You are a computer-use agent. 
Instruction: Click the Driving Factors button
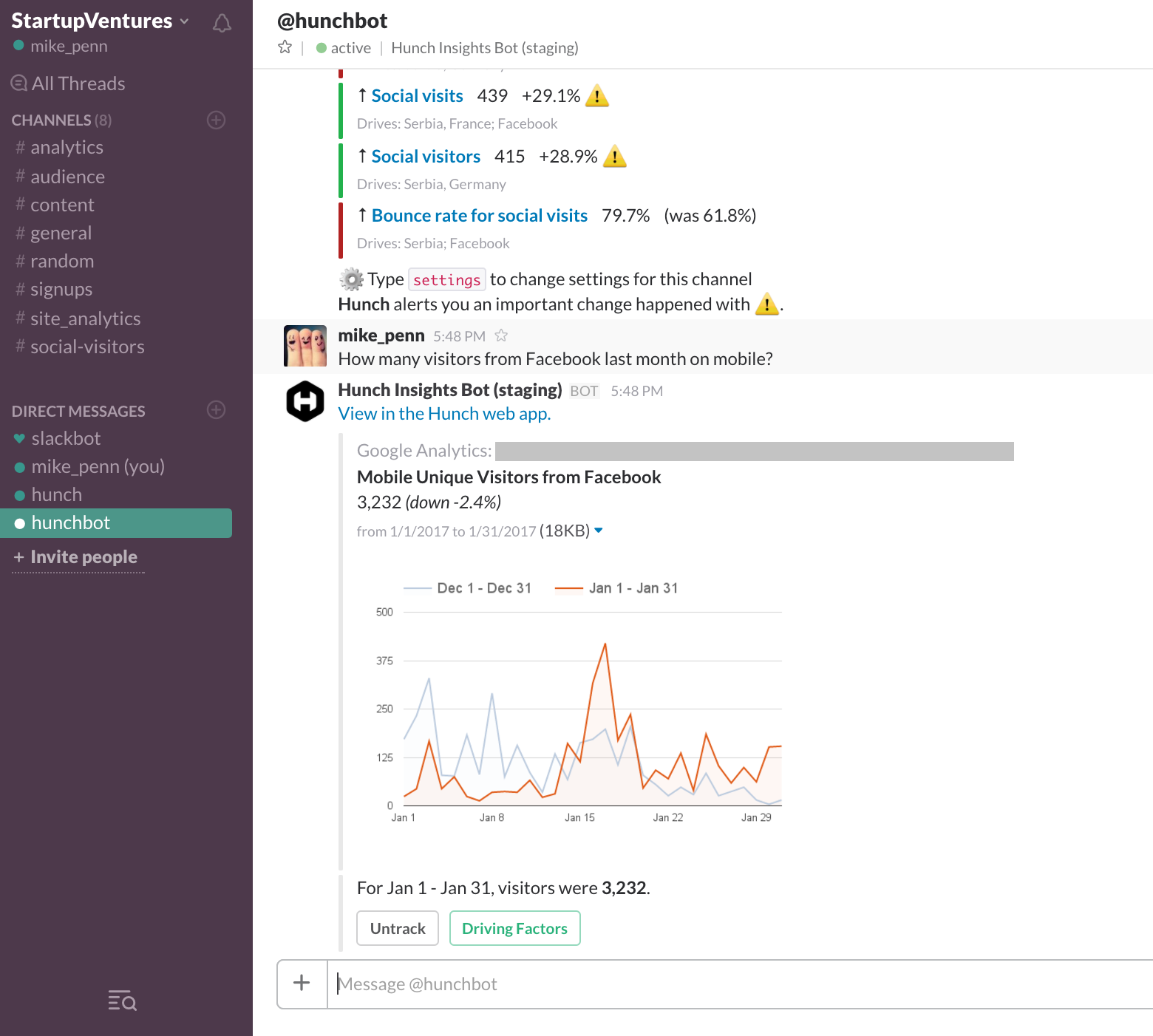(514, 928)
